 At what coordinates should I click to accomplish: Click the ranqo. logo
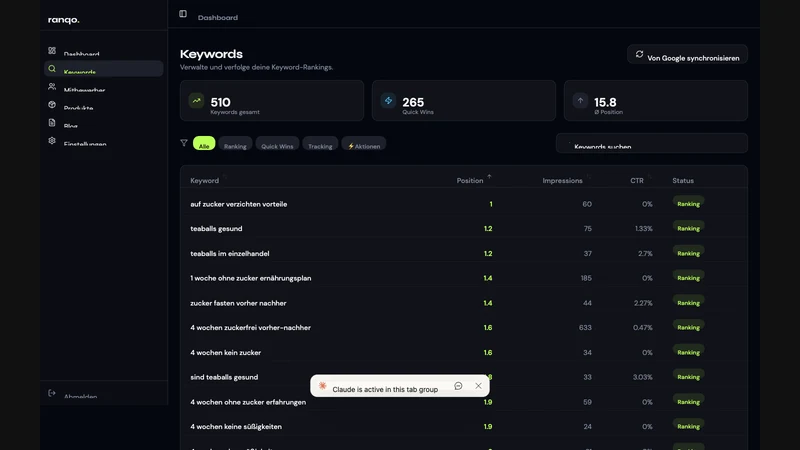point(64,20)
